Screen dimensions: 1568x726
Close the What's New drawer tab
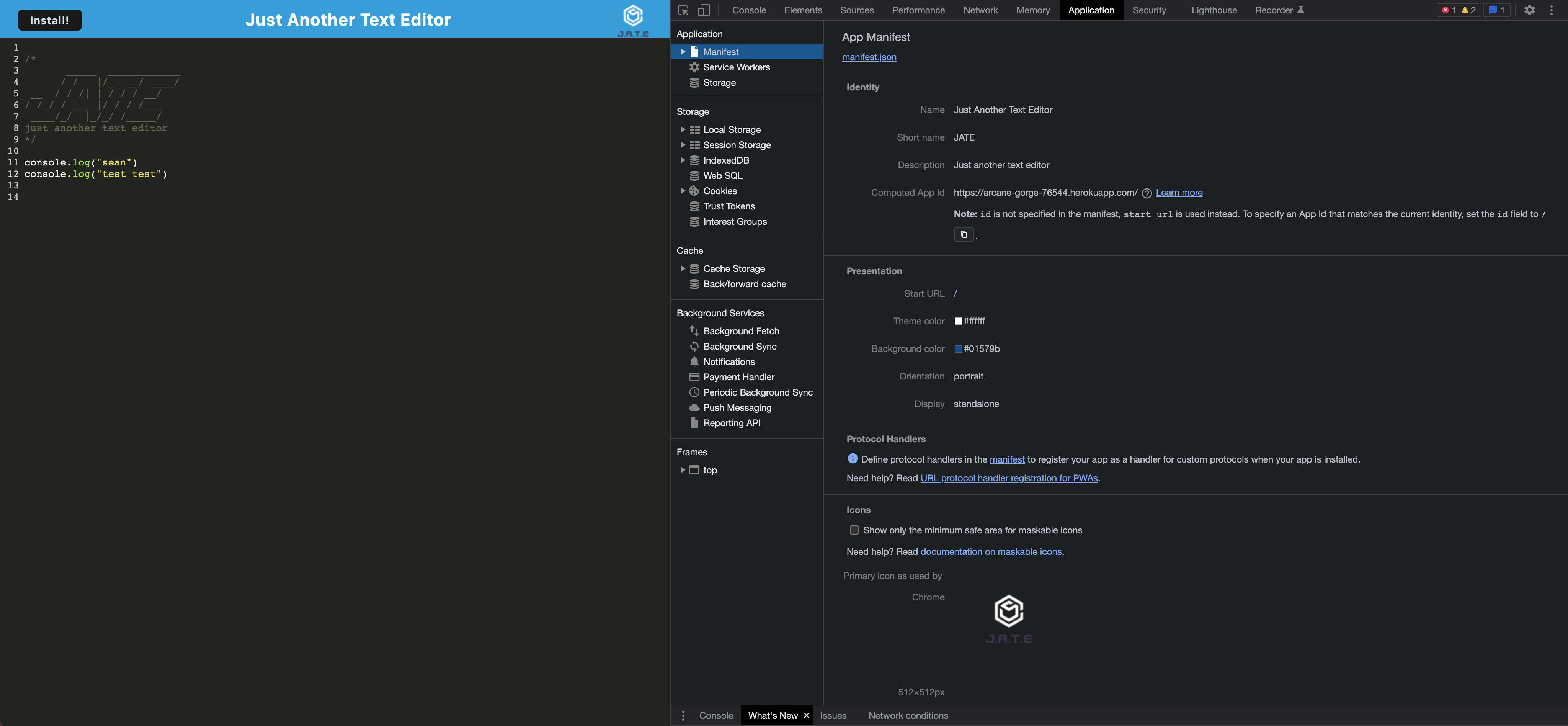[x=806, y=716]
